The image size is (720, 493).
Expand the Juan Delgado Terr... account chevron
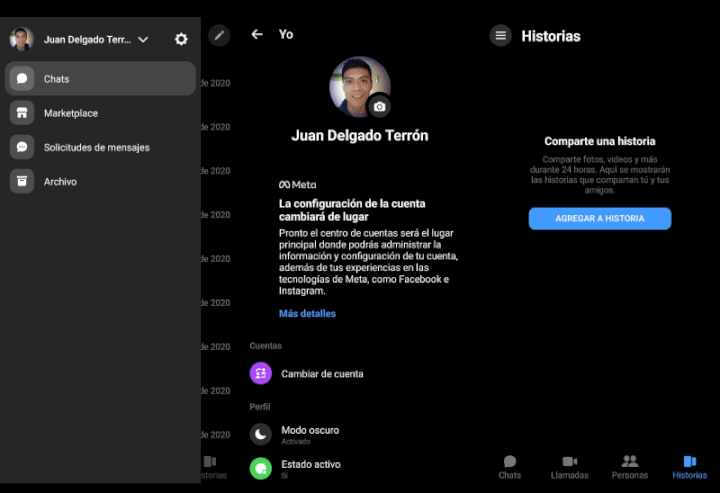click(143, 39)
